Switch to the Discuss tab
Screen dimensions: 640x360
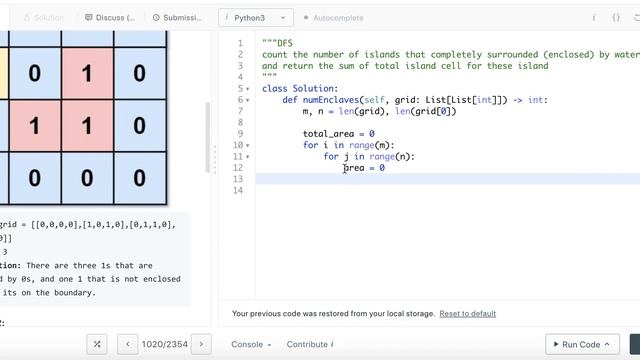[109, 18]
